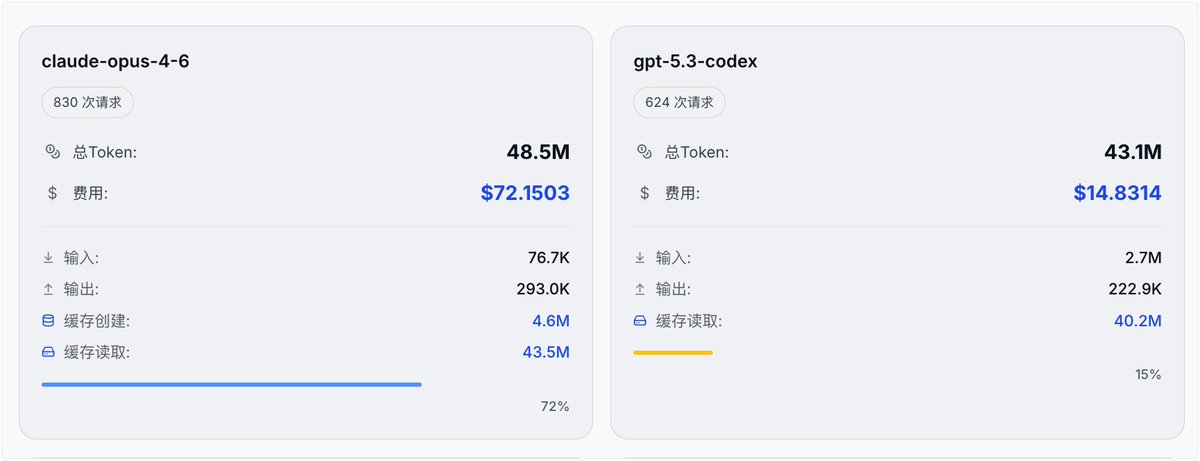Click the input arrow icon in gpt-5.3-codex card
The image size is (1200, 461).
[x=640, y=258]
